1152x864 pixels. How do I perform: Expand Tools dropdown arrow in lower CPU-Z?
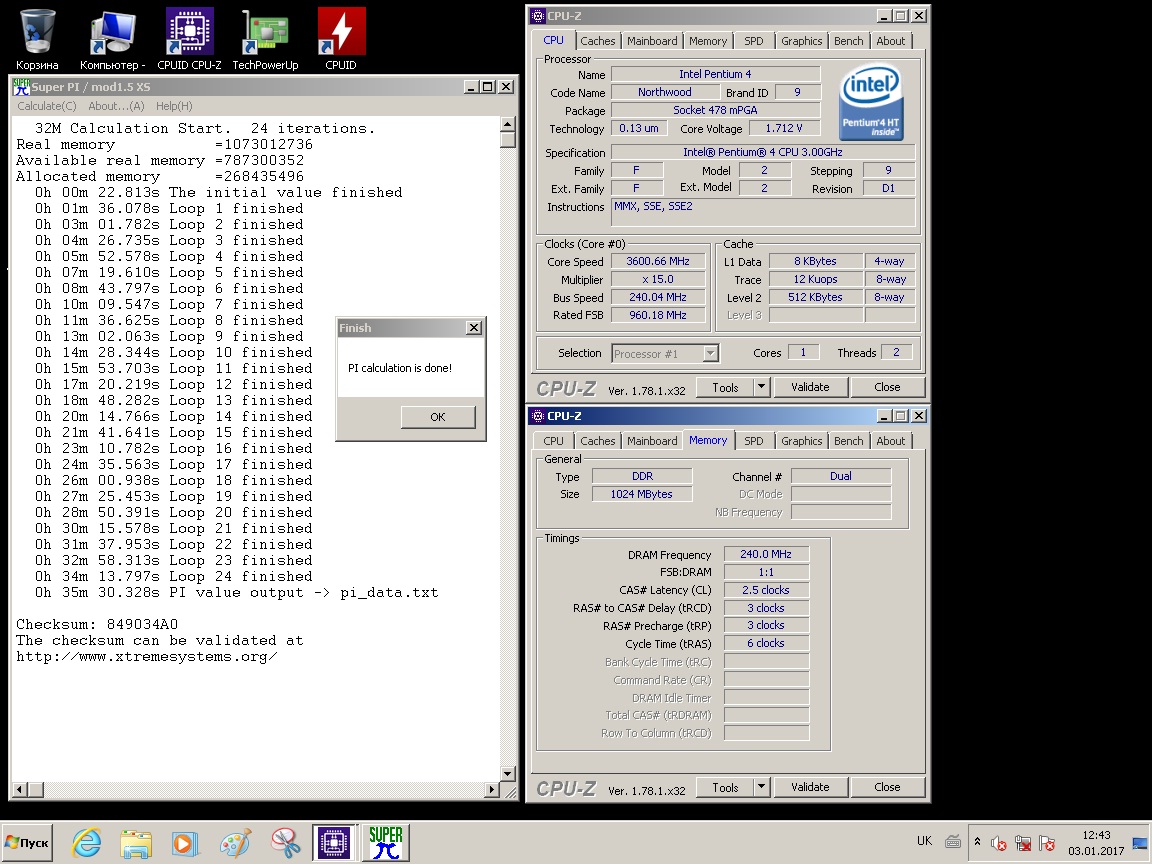click(761, 787)
